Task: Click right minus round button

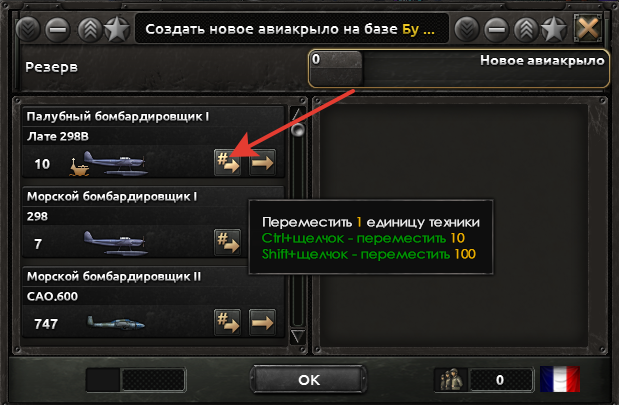Action: (496, 29)
